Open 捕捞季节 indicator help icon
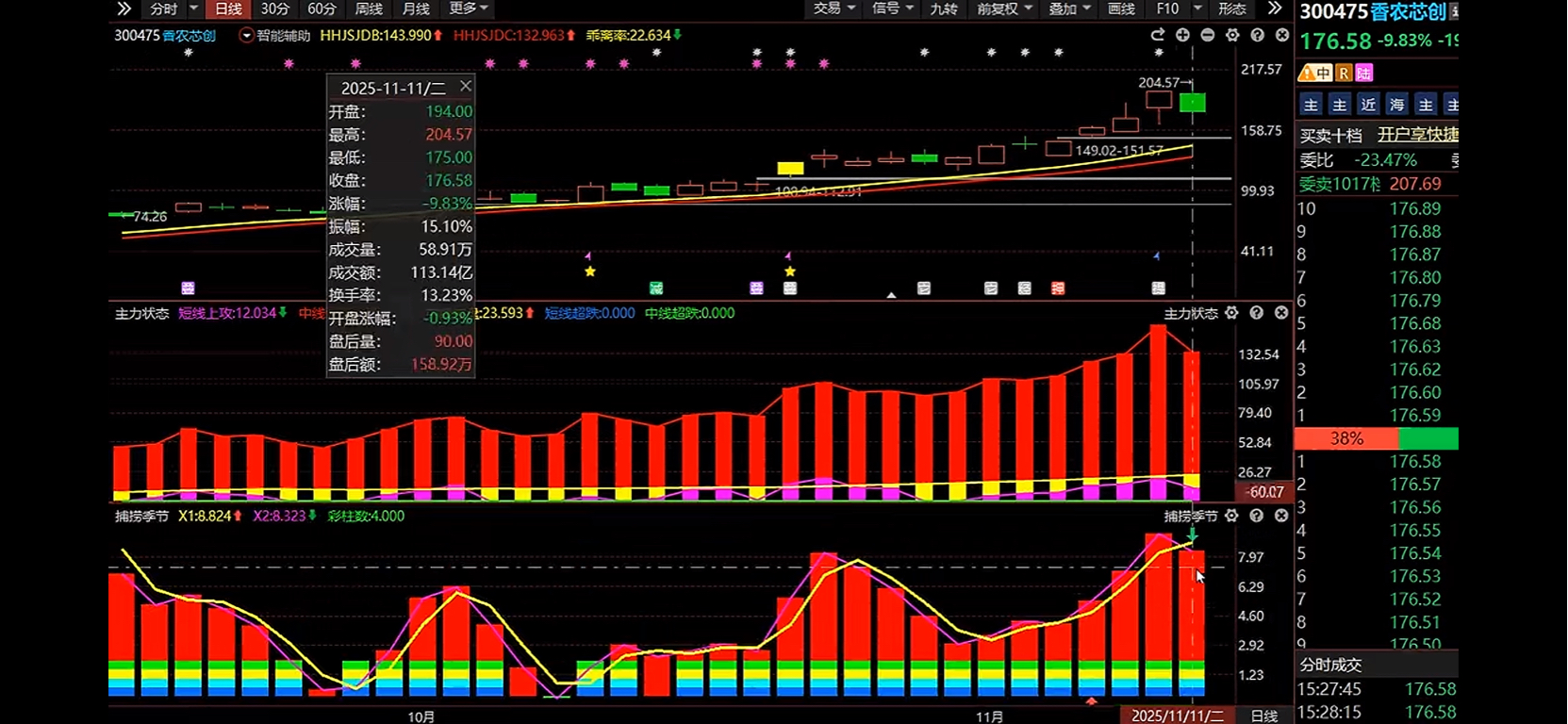The width and height of the screenshot is (1568, 724). point(1256,516)
